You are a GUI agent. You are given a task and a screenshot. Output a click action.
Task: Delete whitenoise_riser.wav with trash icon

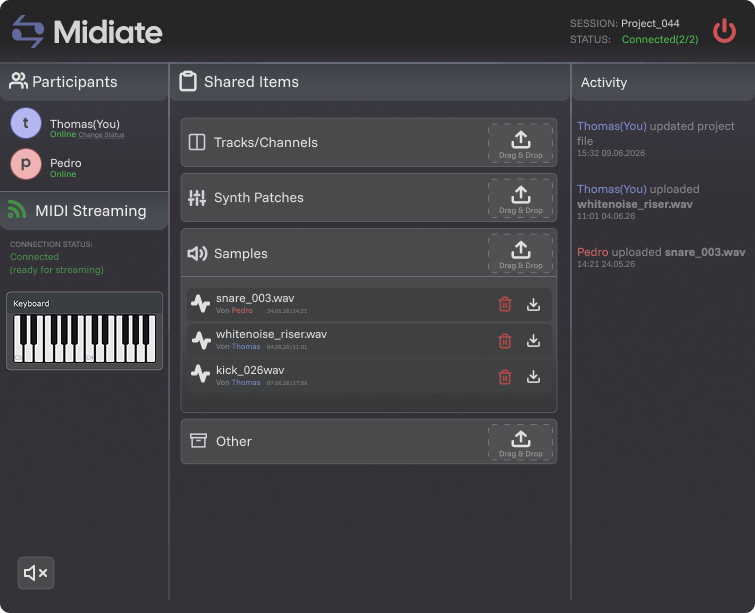(x=505, y=340)
